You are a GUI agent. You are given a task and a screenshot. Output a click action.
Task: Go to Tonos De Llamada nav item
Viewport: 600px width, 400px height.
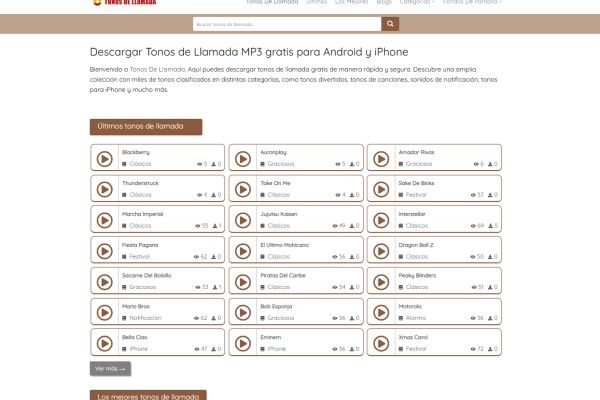tap(272, 2)
